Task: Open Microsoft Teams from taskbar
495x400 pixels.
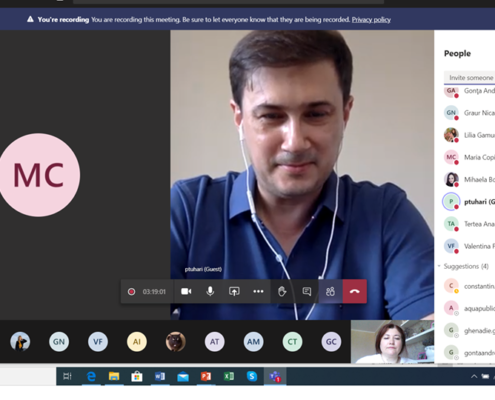Action: point(275,377)
